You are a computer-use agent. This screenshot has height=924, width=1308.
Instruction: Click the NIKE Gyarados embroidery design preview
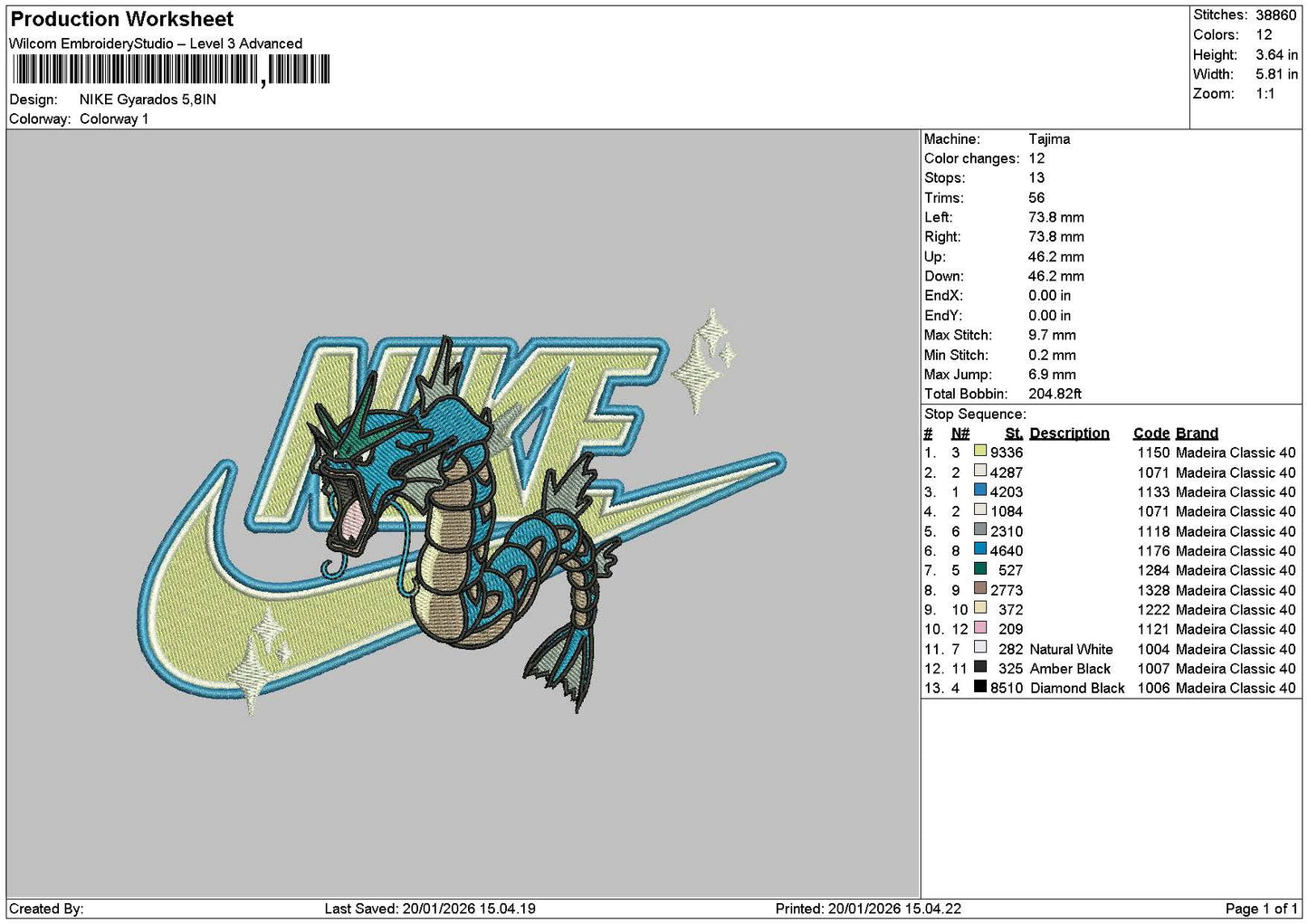click(462, 511)
